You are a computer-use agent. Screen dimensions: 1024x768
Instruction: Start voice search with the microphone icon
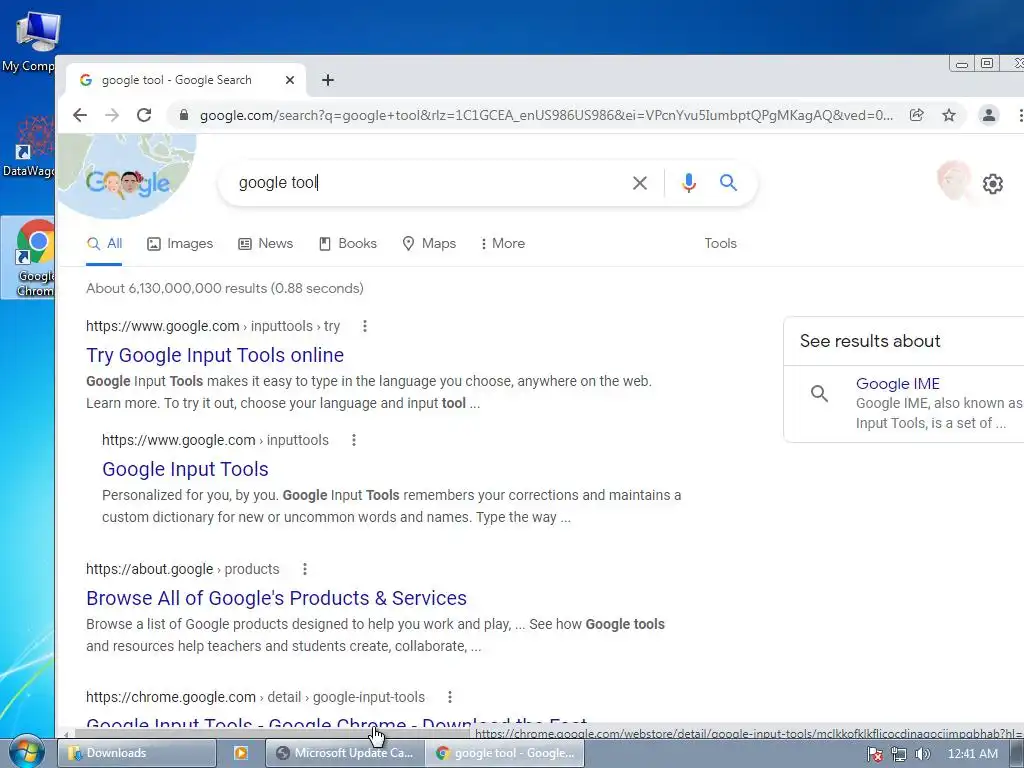[688, 183]
